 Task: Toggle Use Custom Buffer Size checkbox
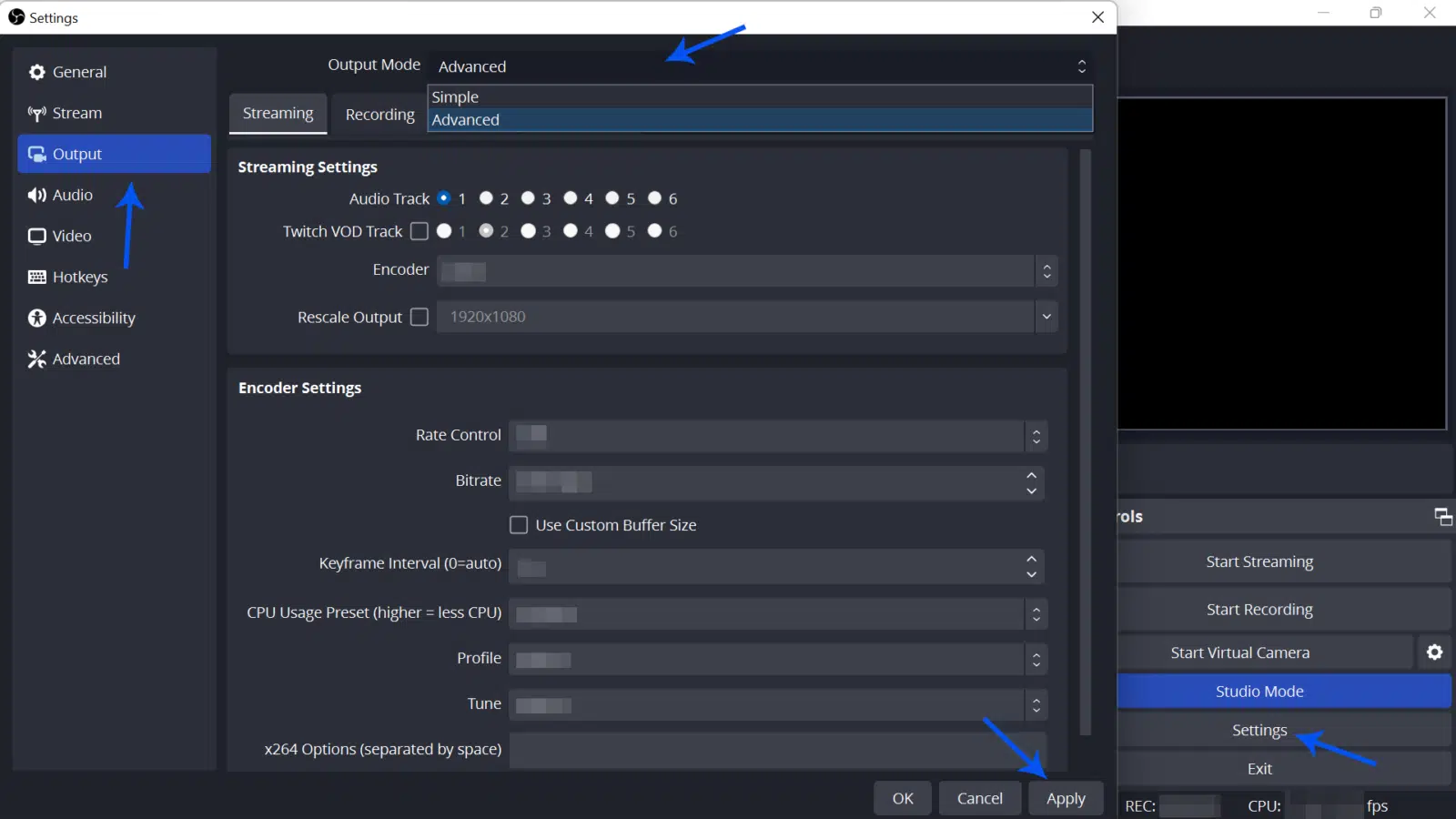pos(519,525)
